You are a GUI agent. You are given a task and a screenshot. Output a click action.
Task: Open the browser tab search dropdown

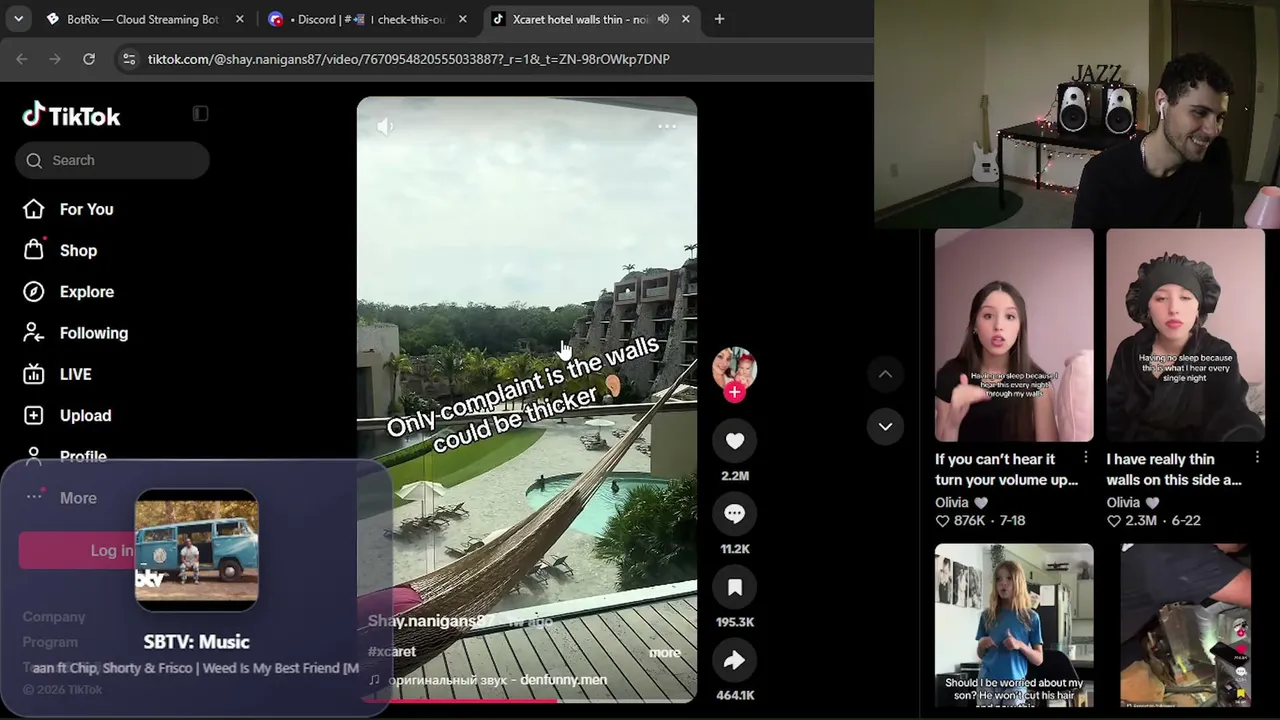(x=19, y=19)
